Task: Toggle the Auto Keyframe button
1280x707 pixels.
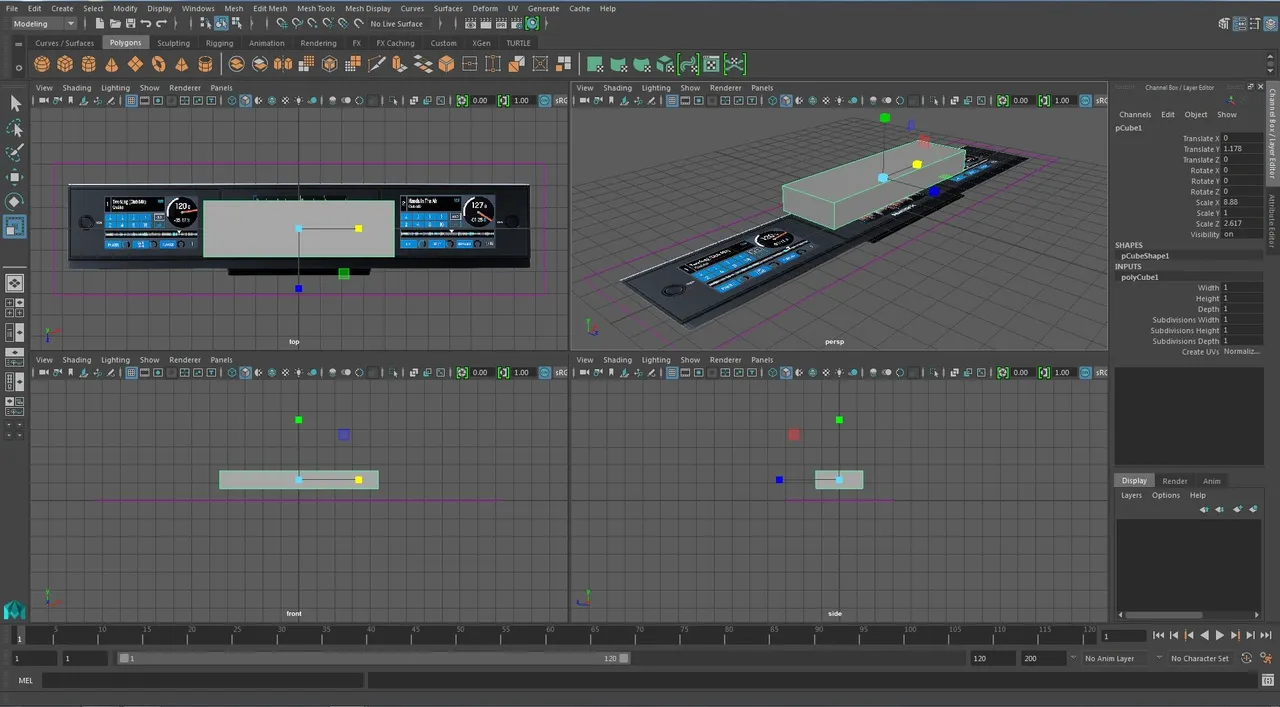Action: (x=1247, y=658)
